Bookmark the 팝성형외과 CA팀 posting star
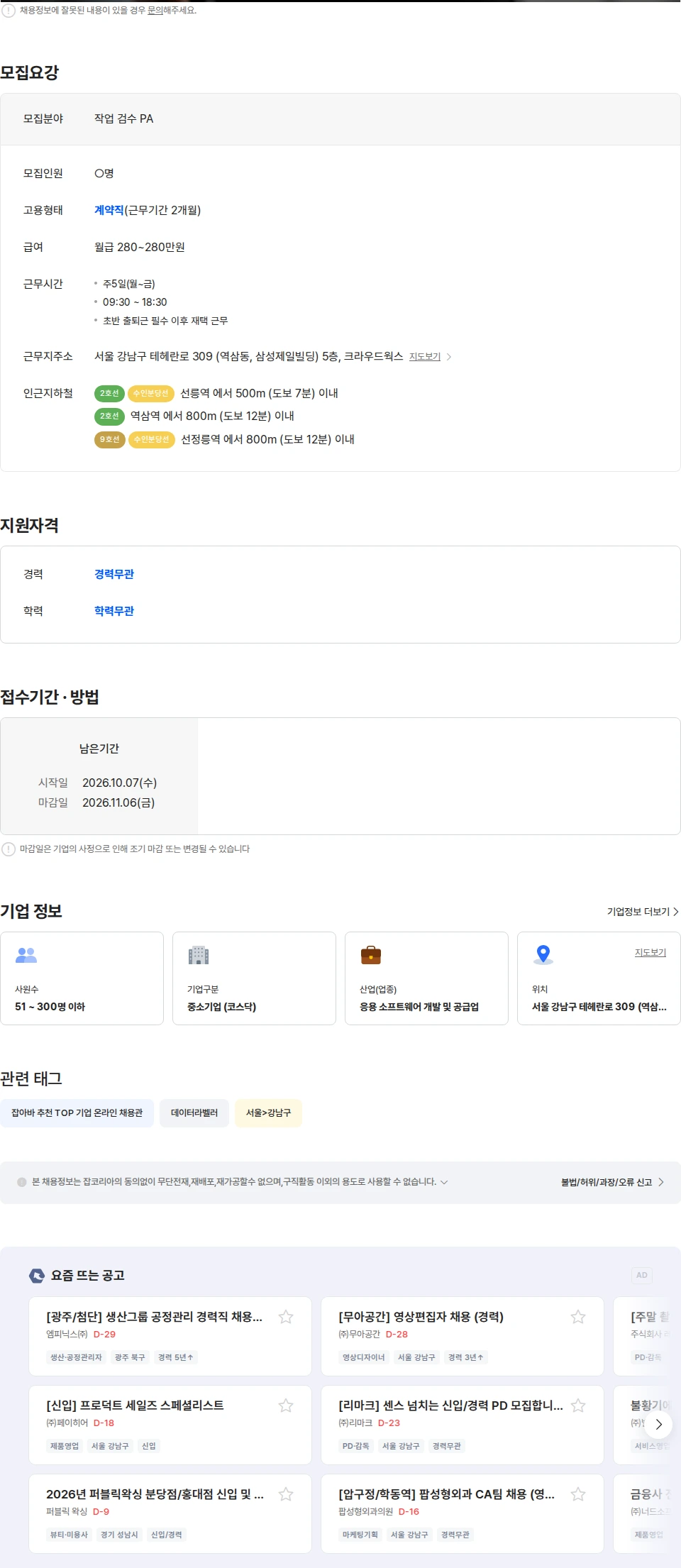The height and width of the screenshot is (1568, 681). pyautogui.click(x=578, y=1494)
